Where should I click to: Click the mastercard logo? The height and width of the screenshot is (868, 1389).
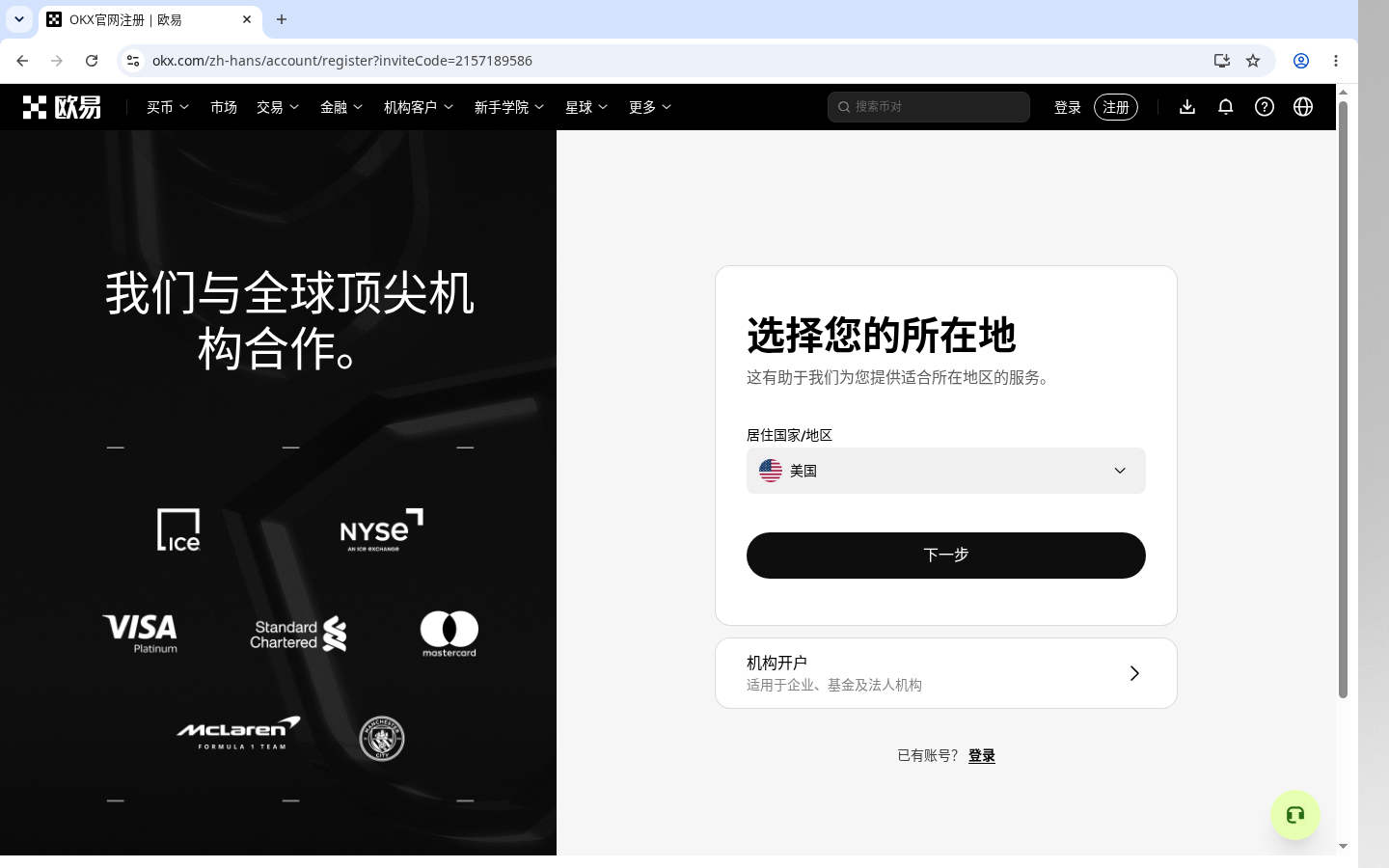point(449,634)
